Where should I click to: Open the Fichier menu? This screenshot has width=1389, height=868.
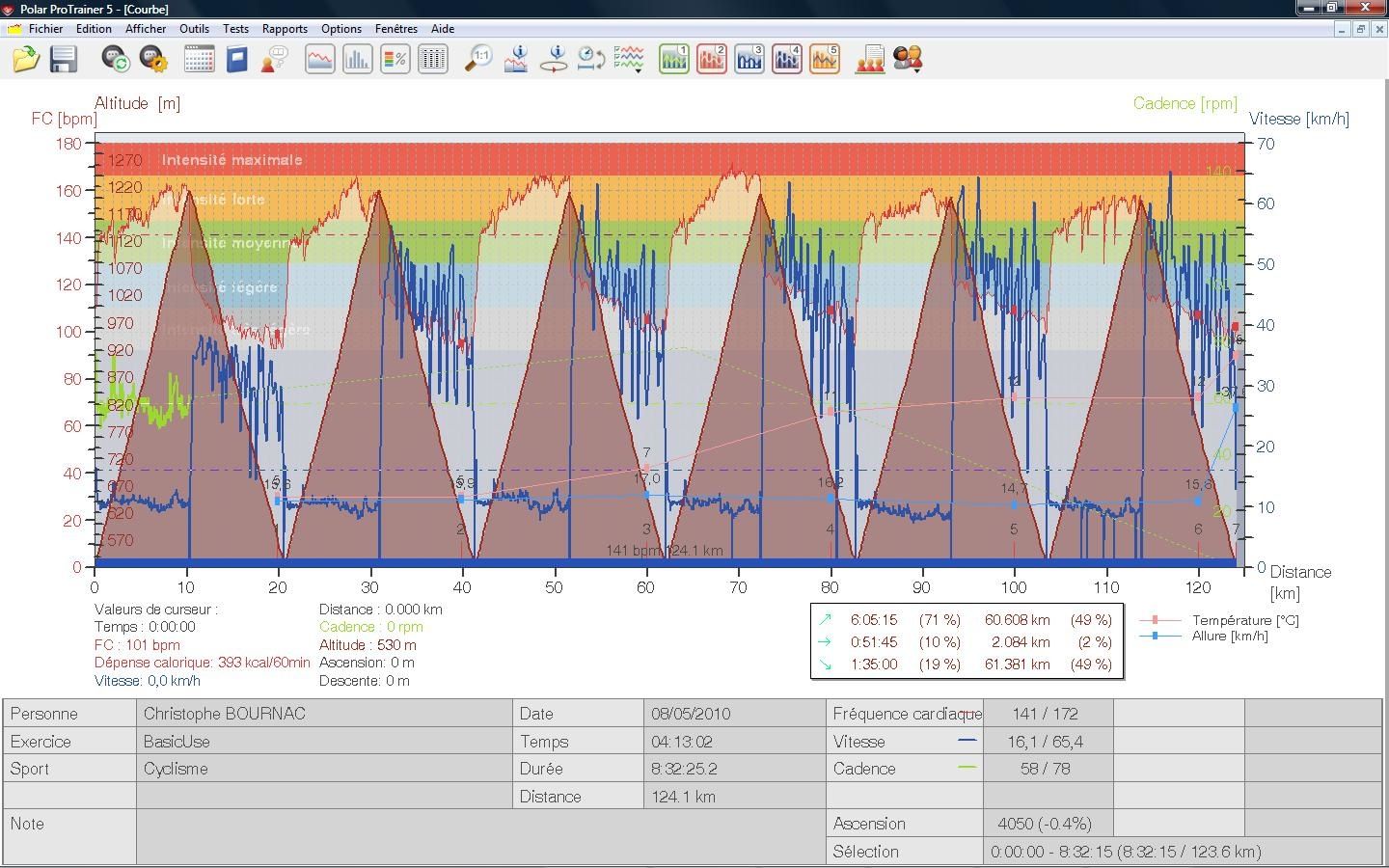tap(45, 29)
